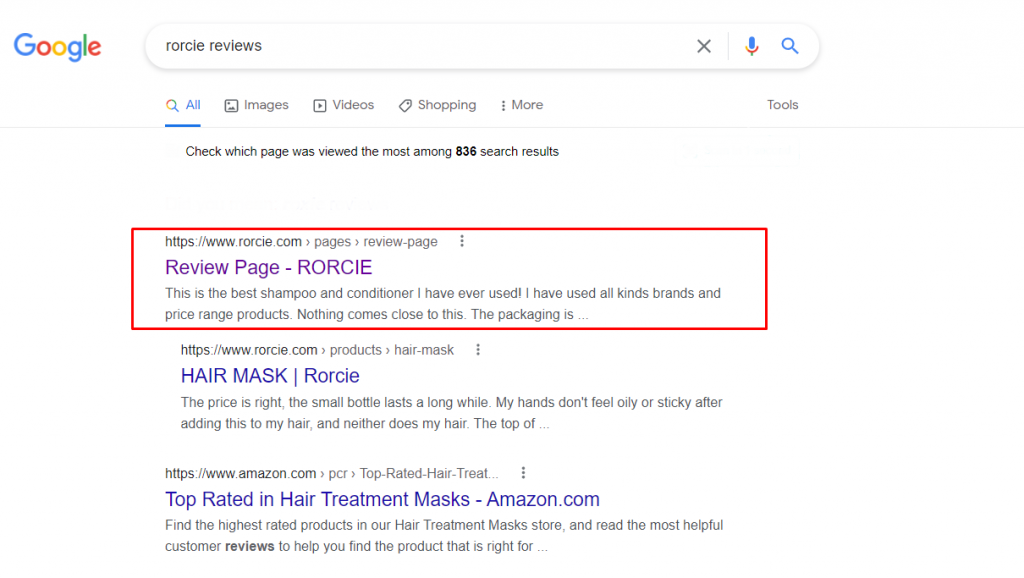Open the HAIR MASK | Rorcie link
The height and width of the screenshot is (578, 1024).
pyautogui.click(x=270, y=376)
